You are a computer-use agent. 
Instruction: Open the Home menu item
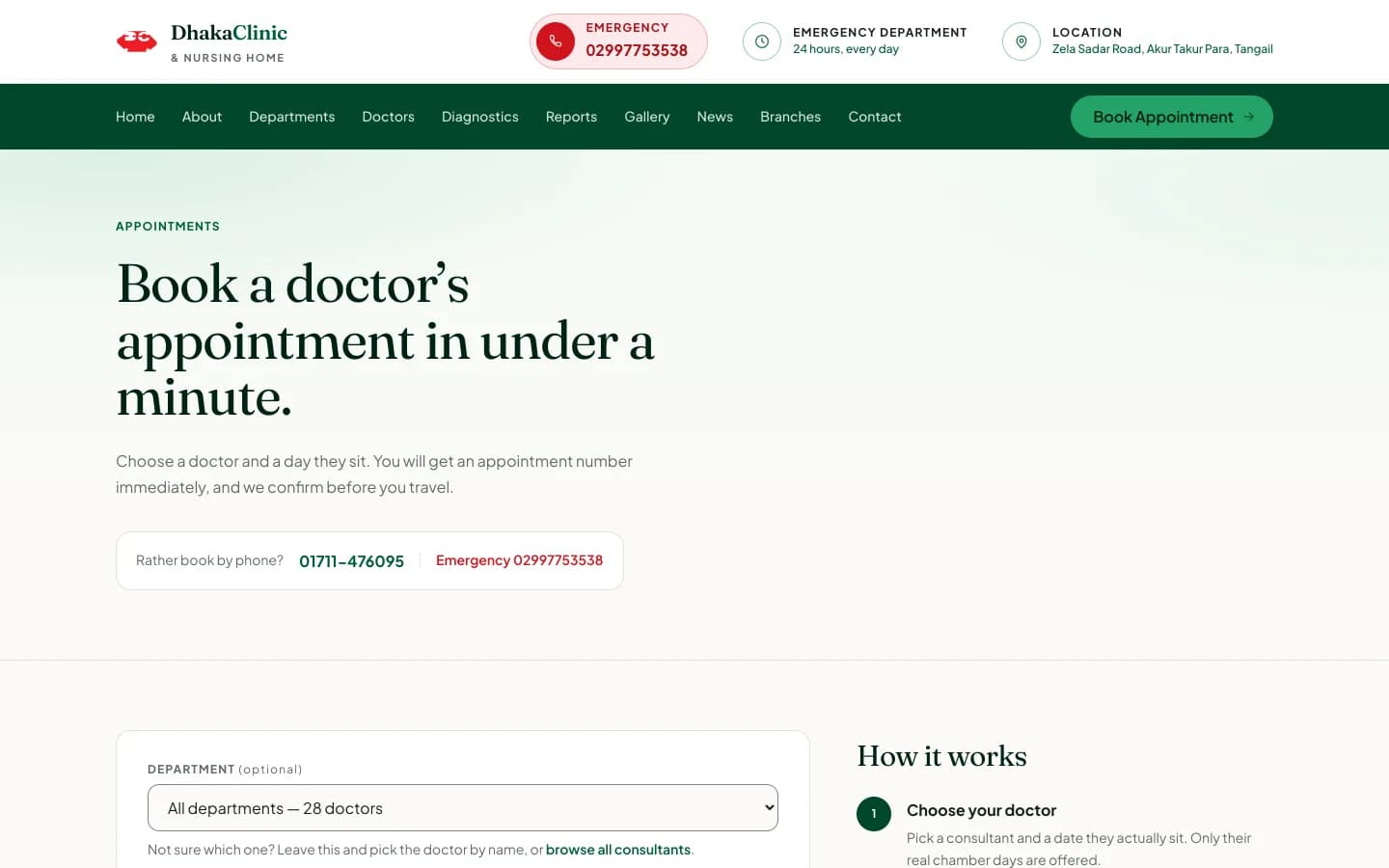135,117
